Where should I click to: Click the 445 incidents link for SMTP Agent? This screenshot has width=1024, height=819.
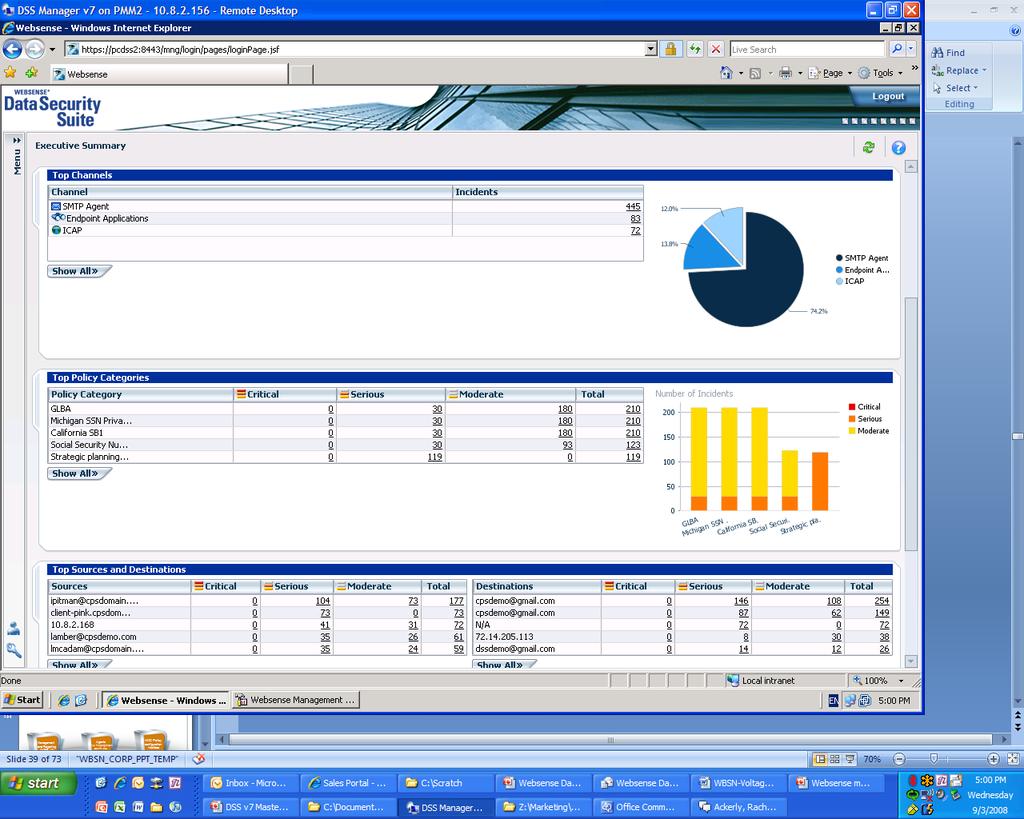tap(633, 206)
